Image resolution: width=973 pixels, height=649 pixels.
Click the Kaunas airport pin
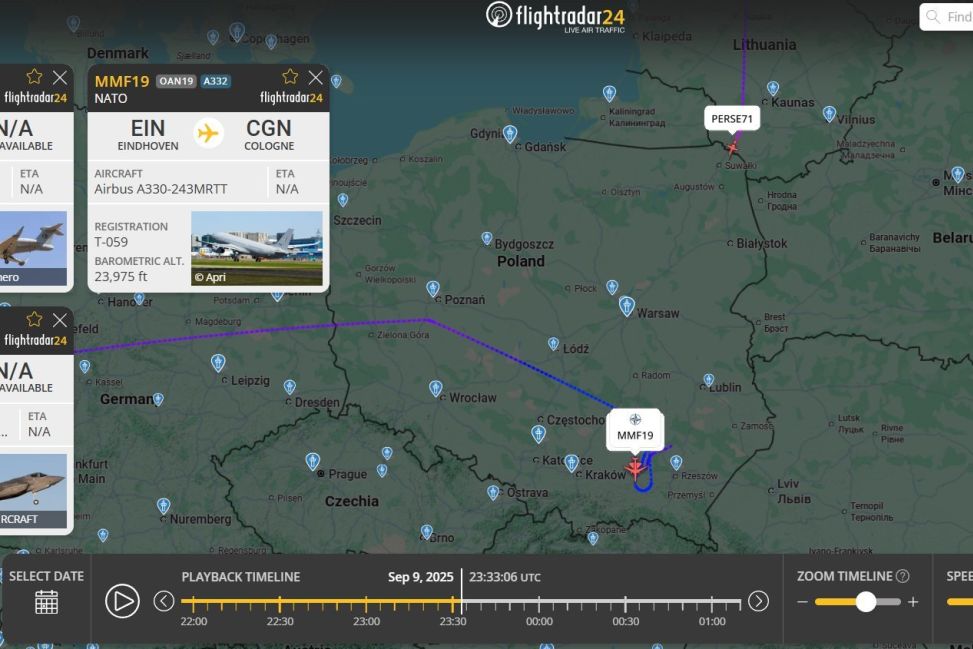pyautogui.click(x=773, y=89)
